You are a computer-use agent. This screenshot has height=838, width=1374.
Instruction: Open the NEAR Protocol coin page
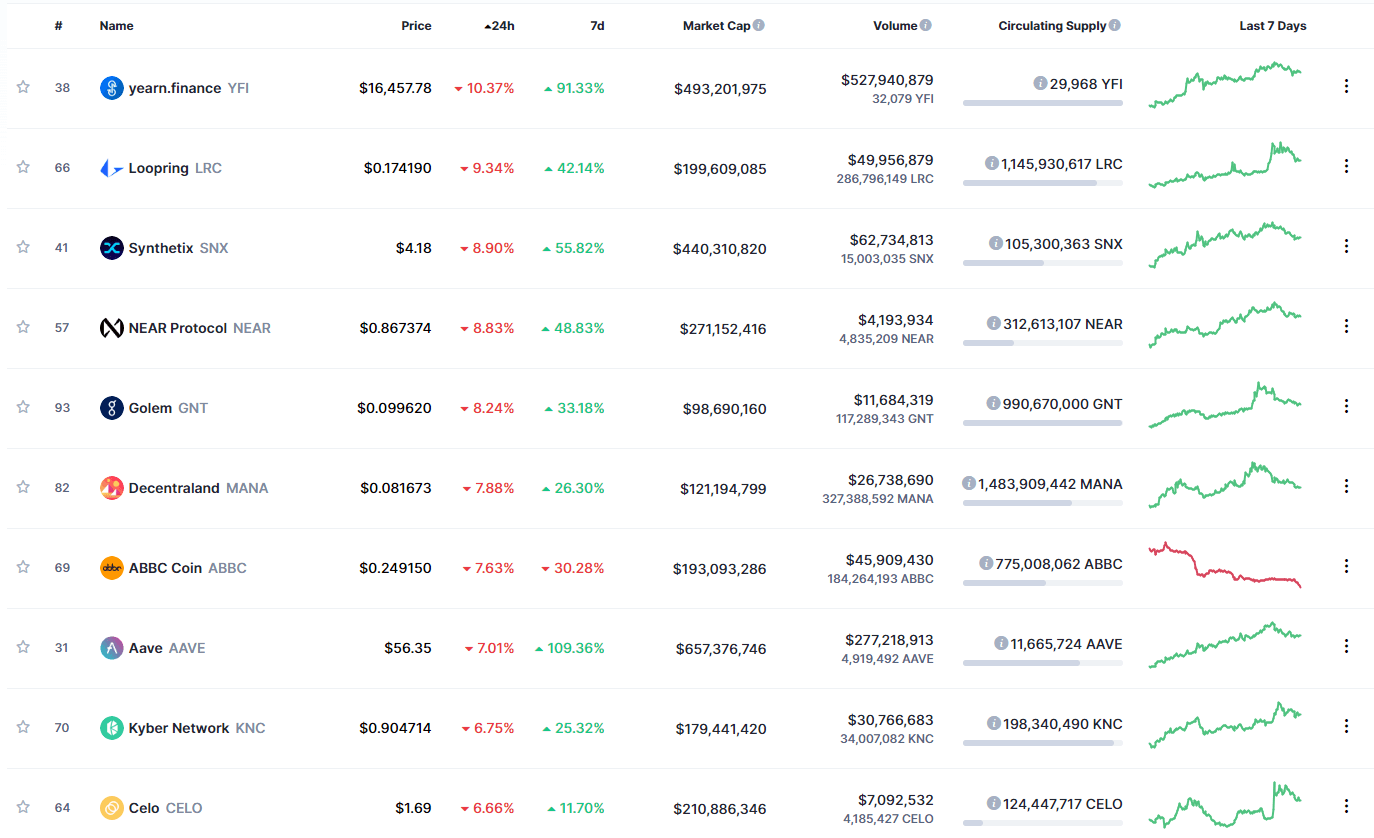point(200,328)
